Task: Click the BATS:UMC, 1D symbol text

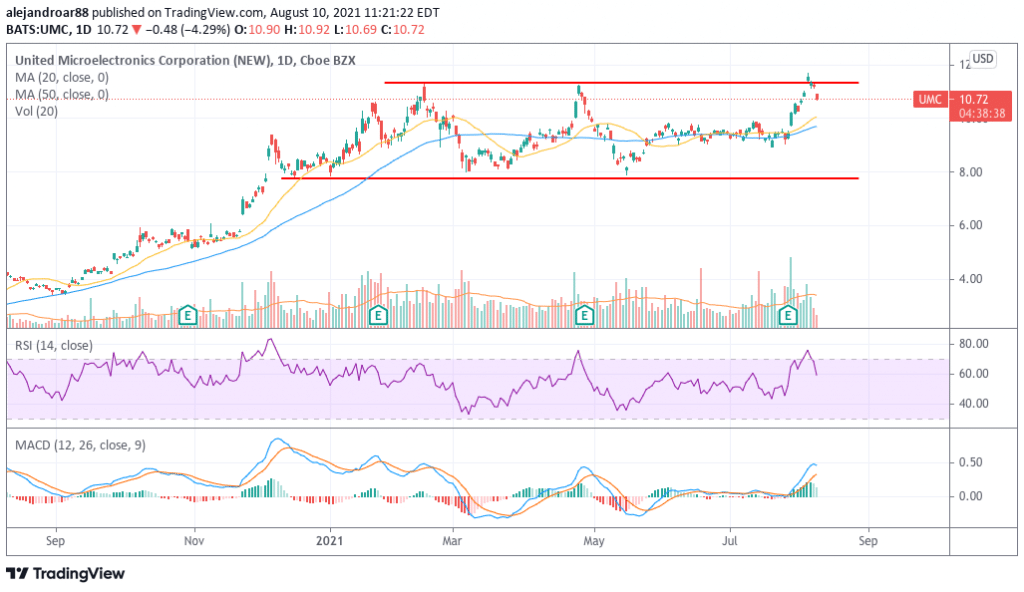Action: (50, 30)
